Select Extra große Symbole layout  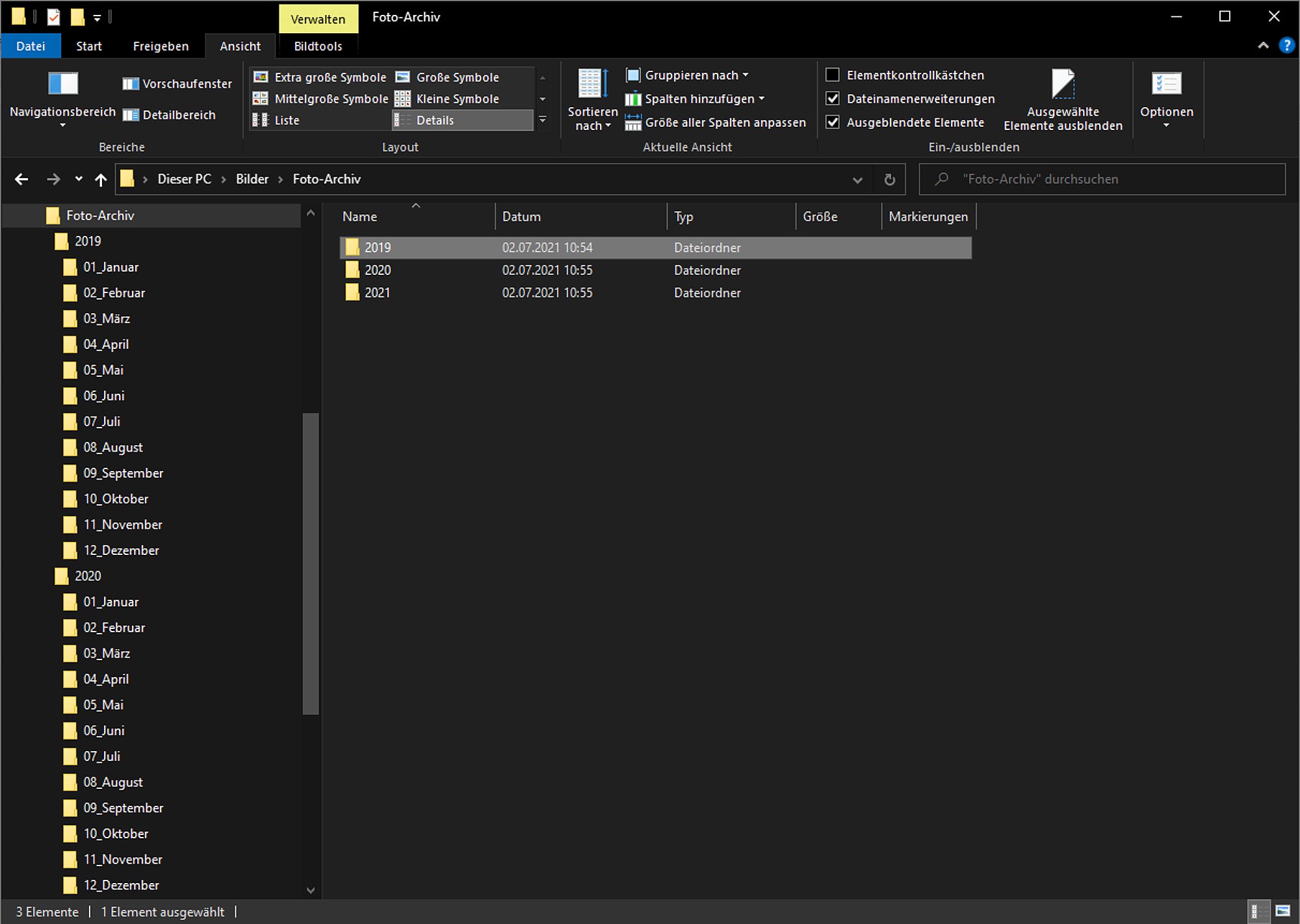[x=320, y=77]
